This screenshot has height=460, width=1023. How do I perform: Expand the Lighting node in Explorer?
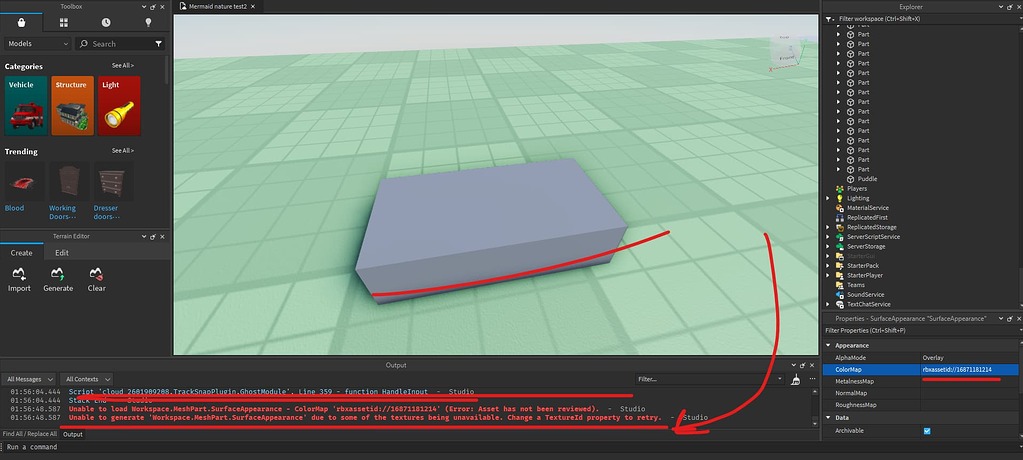pos(829,198)
